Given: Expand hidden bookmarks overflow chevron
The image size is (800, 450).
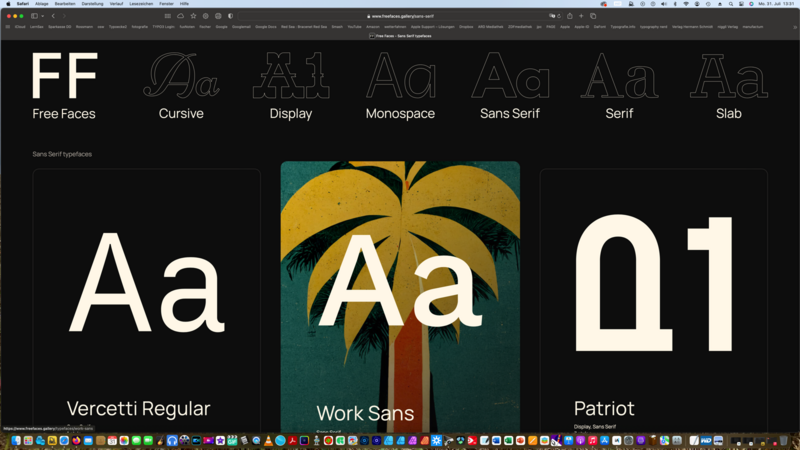Looking at the screenshot, I should (794, 27).
